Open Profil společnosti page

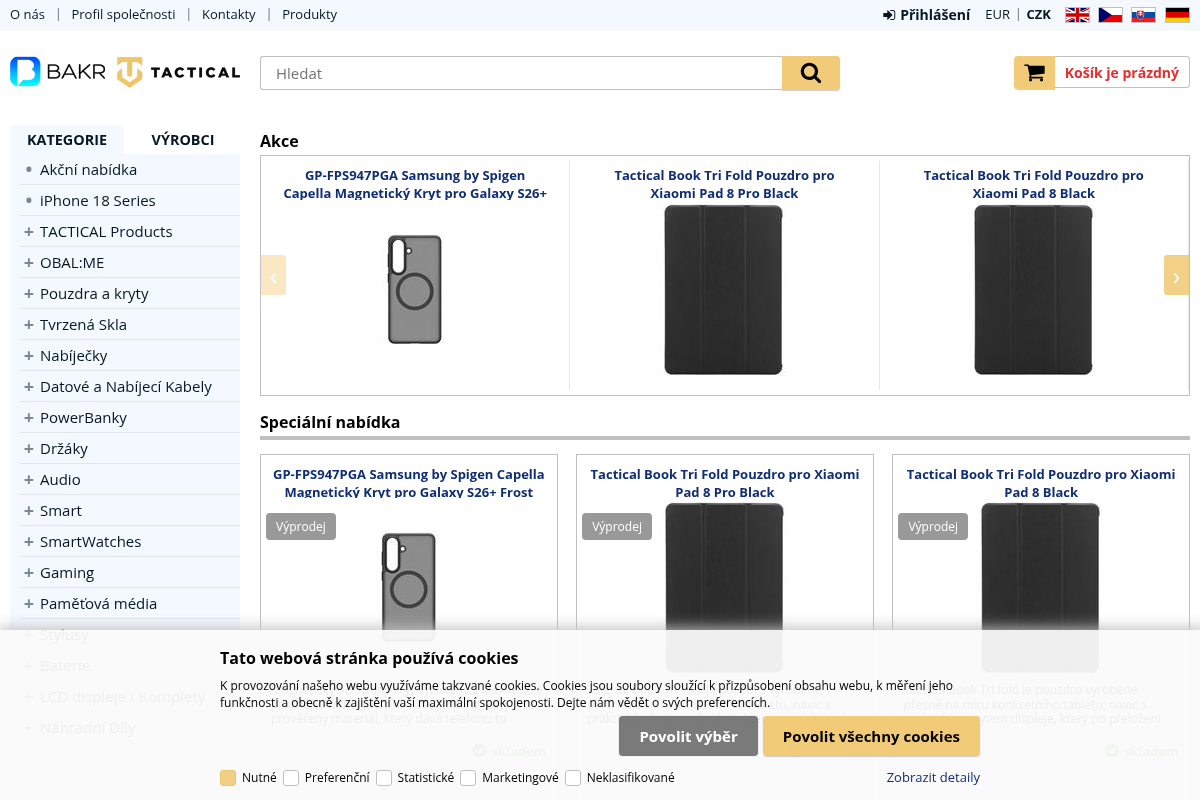(x=124, y=15)
